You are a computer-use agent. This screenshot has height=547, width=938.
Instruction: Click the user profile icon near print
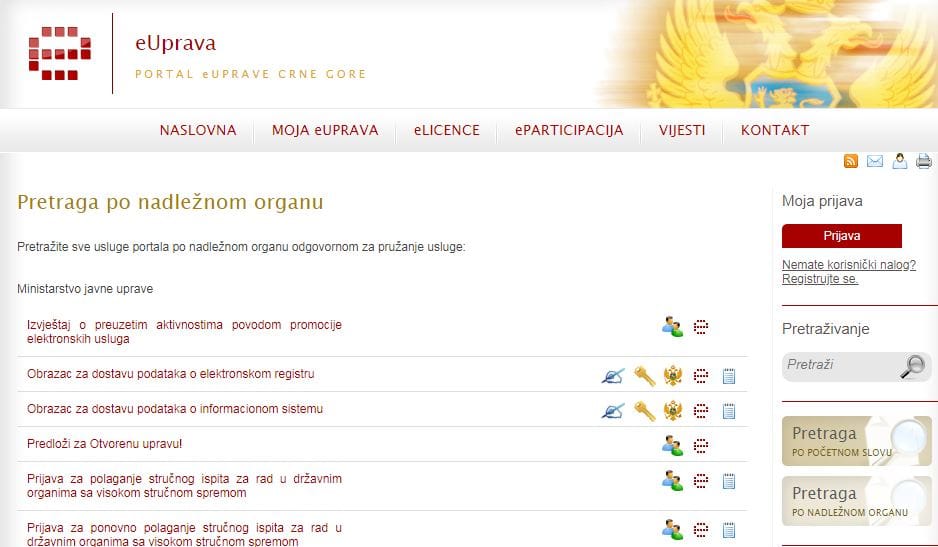(899, 161)
